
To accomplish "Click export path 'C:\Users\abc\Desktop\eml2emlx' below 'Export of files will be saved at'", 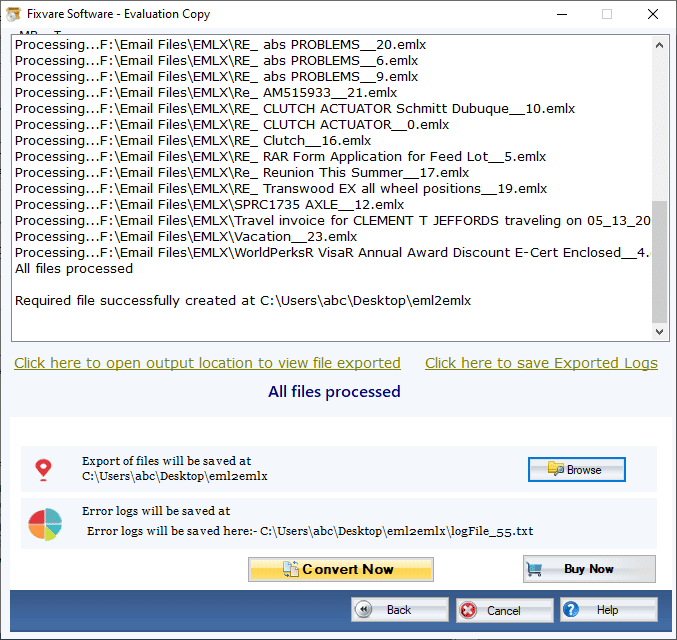I will pyautogui.click(x=175, y=476).
